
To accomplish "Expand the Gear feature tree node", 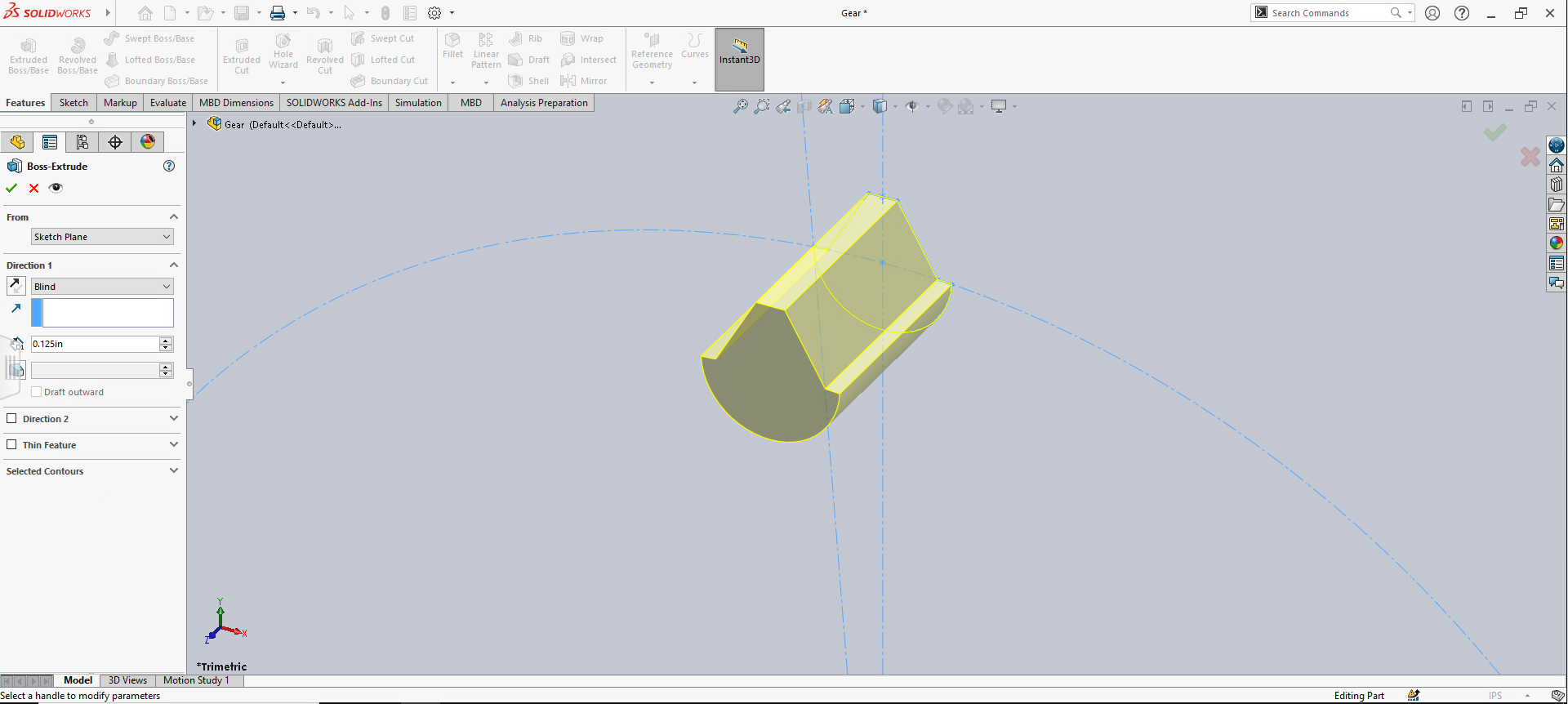I will [x=194, y=124].
